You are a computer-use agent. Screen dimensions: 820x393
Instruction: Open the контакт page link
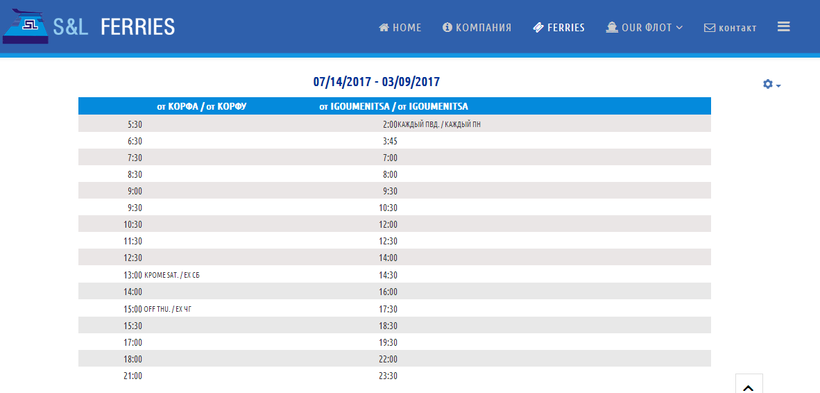tap(730, 28)
